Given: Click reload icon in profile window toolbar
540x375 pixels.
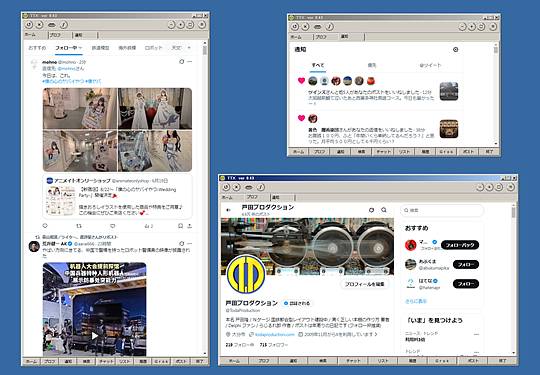Looking at the screenshot, I should tap(226, 187).
